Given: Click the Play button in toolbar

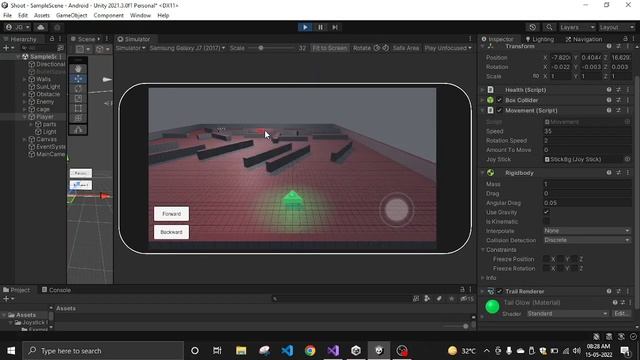Looking at the screenshot, I should pos(305,27).
